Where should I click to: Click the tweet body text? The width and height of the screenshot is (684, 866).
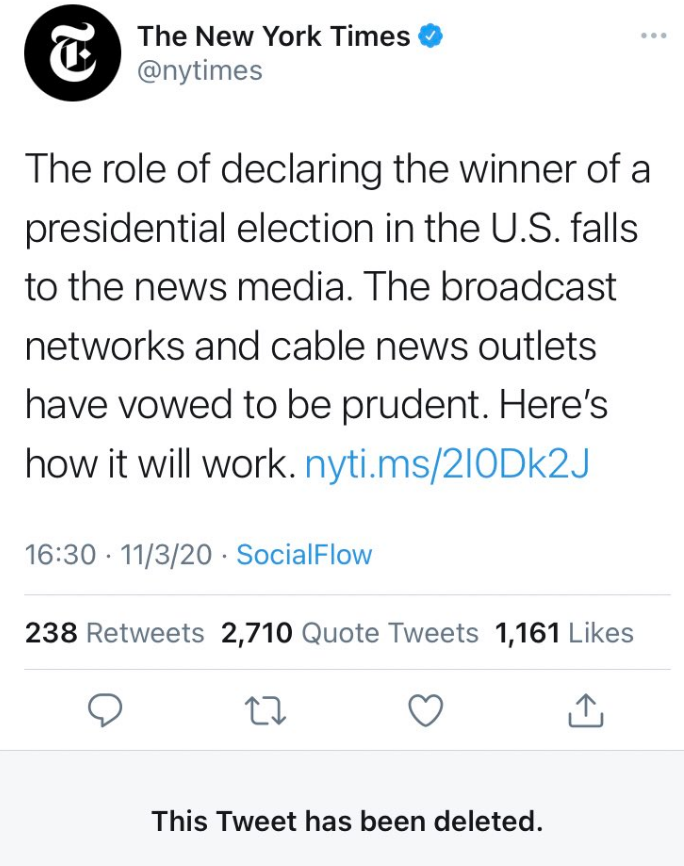point(337,316)
